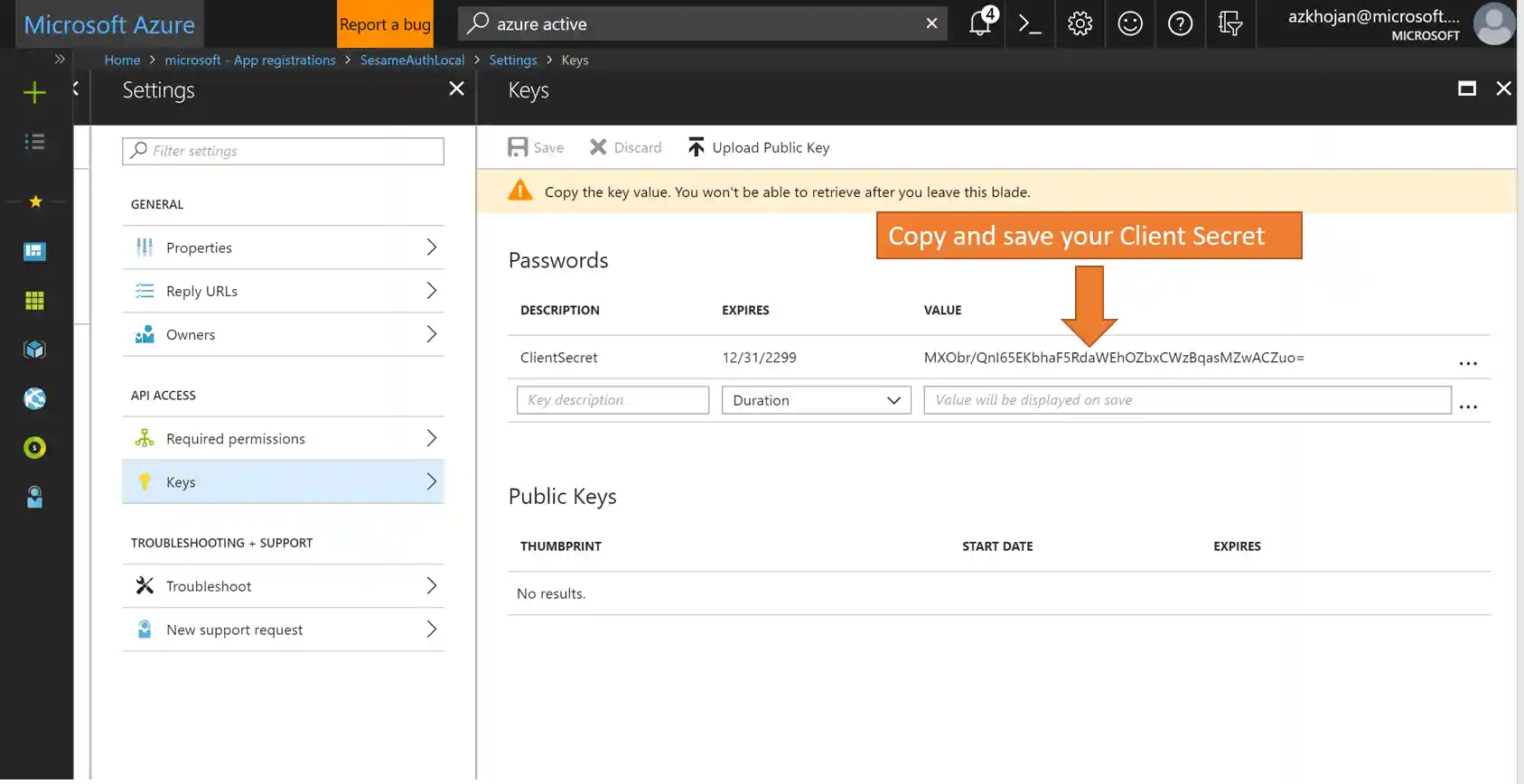
Task: Click the azure active search field
Action: pyautogui.click(x=703, y=23)
